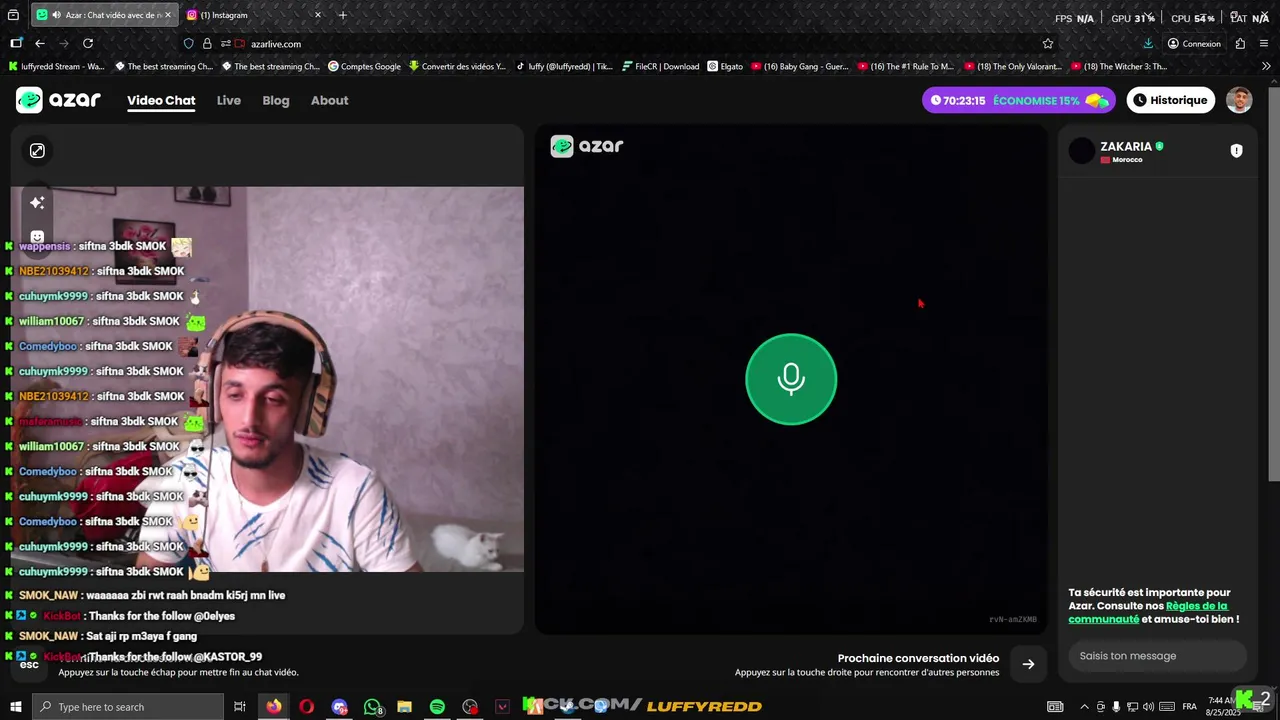Open the Elgato bookmark
The height and width of the screenshot is (720, 1280).
[726, 67]
